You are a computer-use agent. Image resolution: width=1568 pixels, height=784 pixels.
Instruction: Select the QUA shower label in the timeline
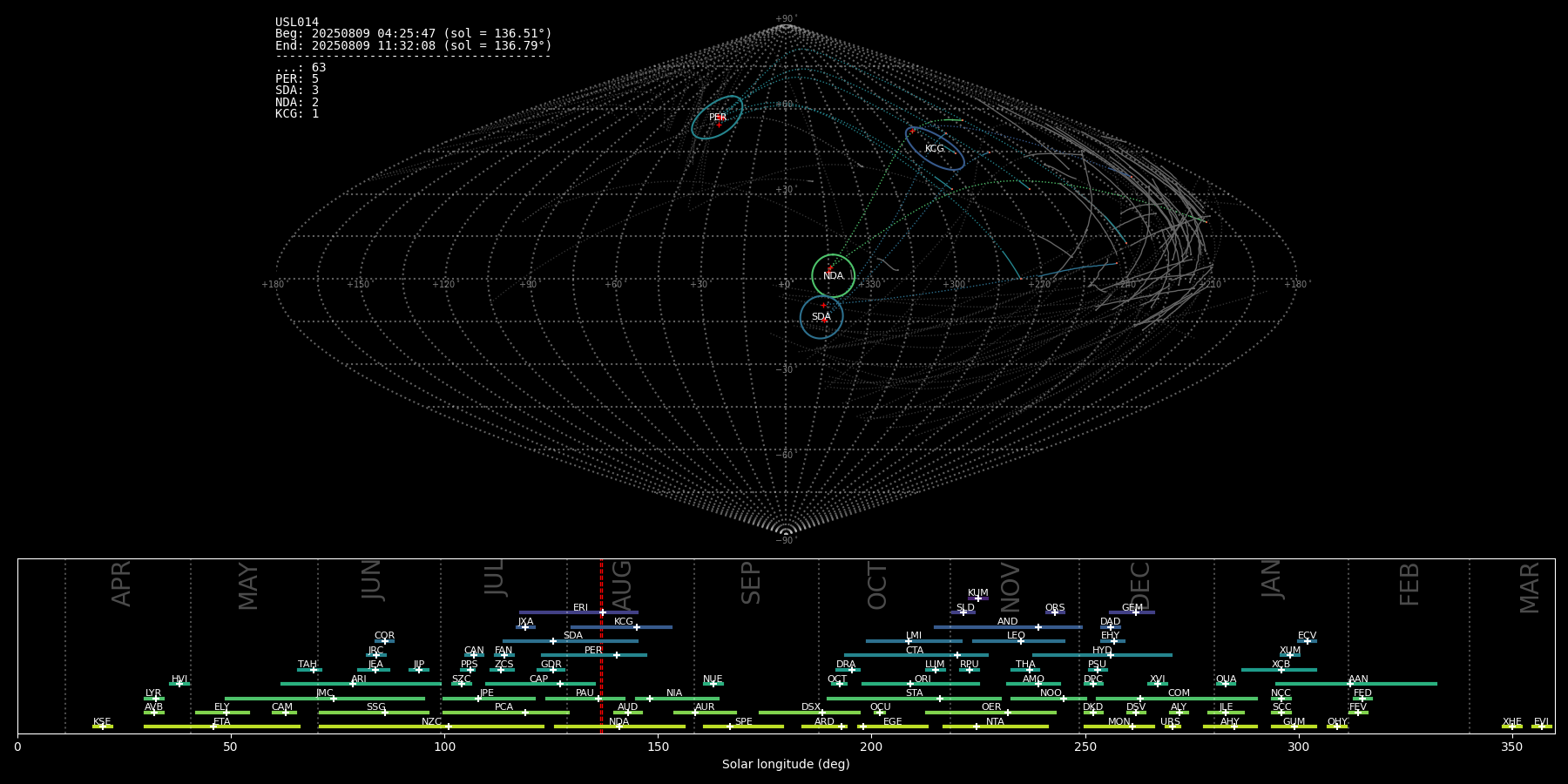tap(1226, 679)
